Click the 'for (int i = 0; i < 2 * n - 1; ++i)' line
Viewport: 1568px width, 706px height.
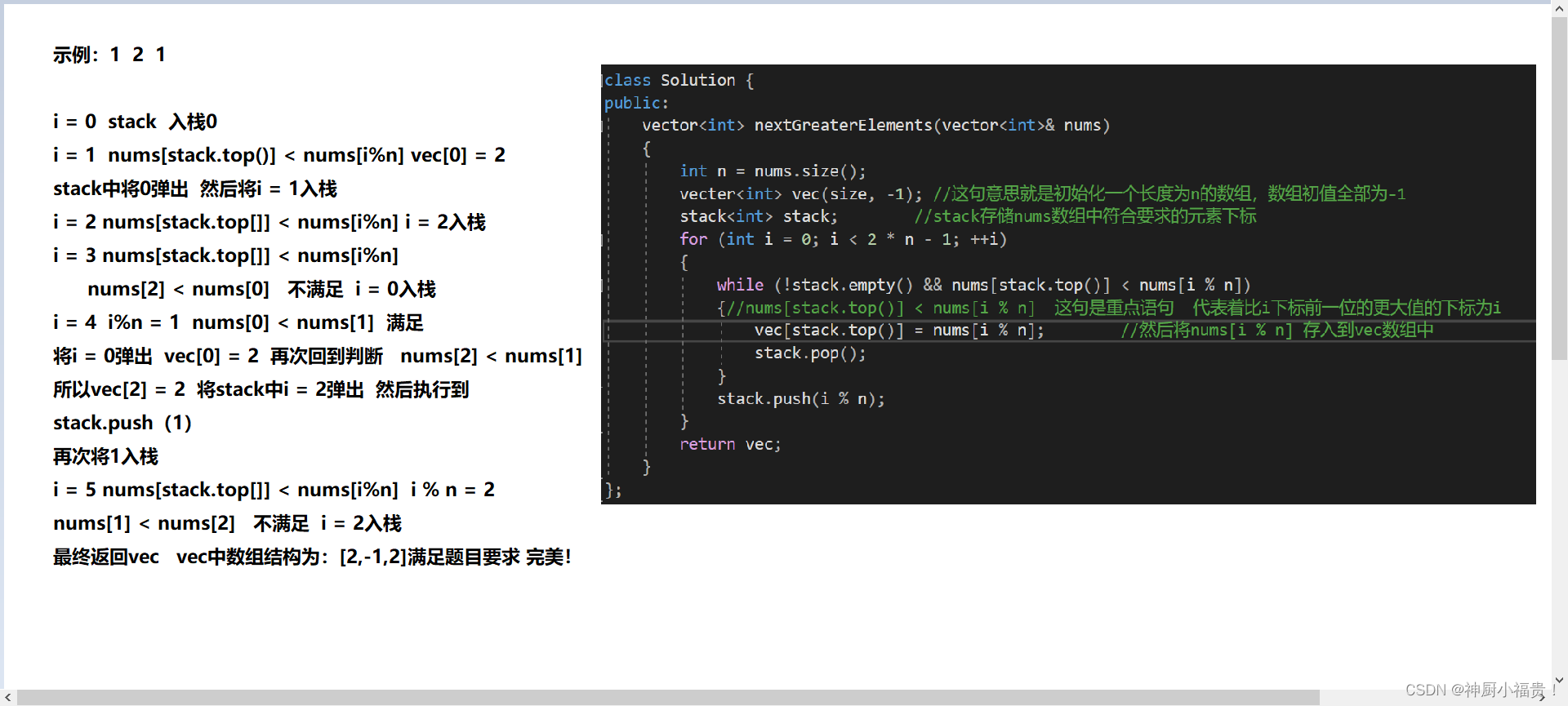point(843,239)
